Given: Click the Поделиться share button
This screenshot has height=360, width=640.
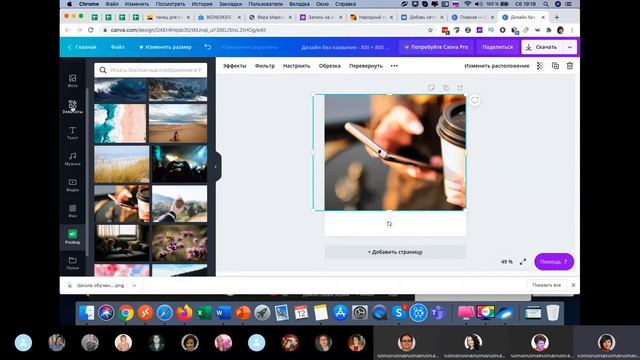Looking at the screenshot, I should point(497,47).
